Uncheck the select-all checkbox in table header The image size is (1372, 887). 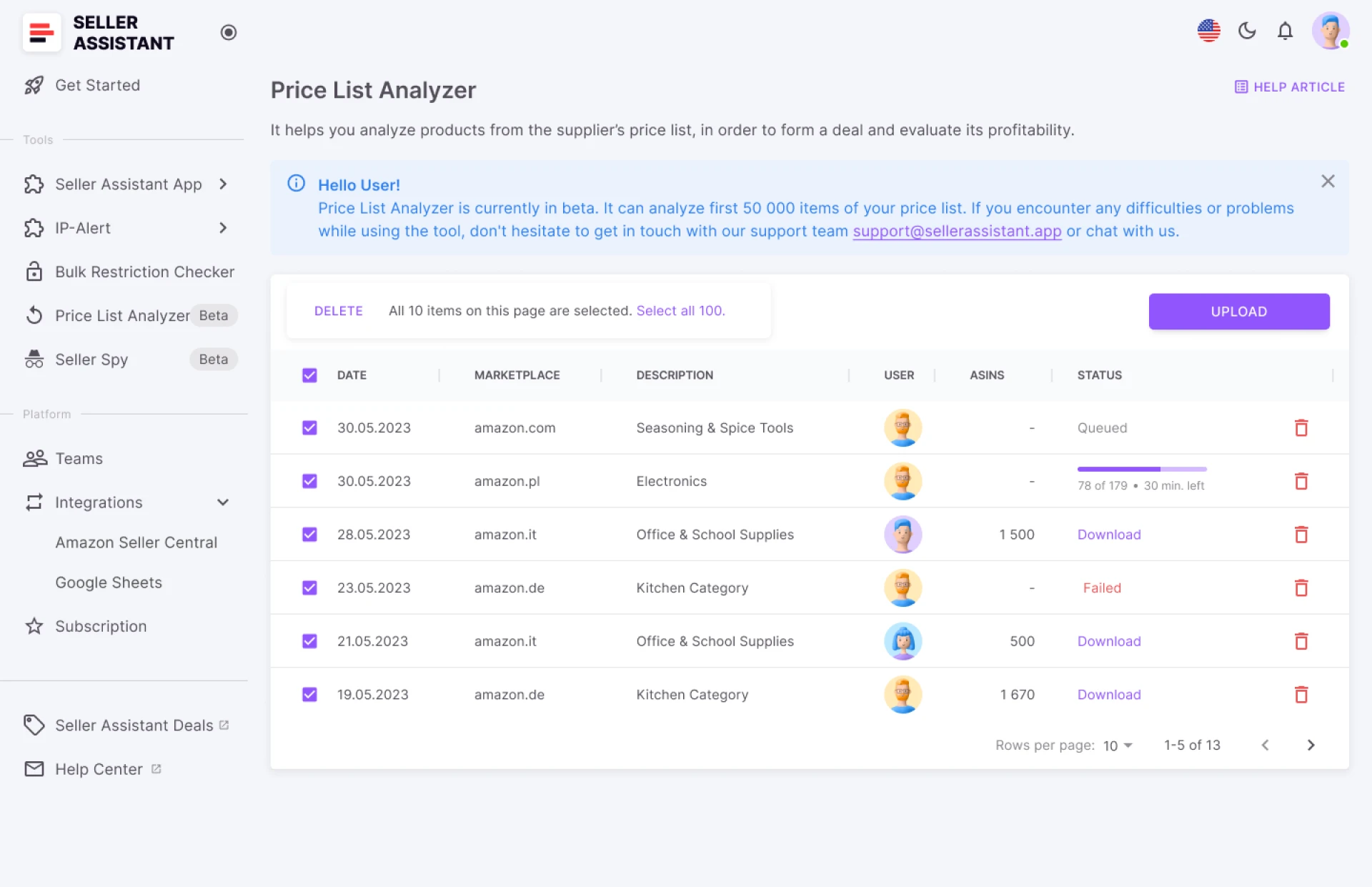[309, 375]
